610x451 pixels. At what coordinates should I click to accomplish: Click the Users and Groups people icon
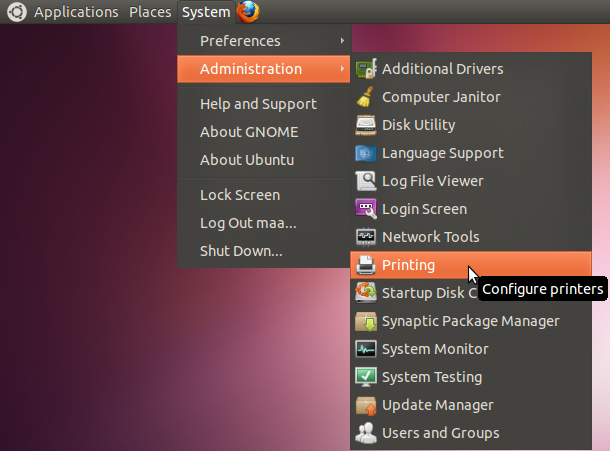[x=366, y=433]
